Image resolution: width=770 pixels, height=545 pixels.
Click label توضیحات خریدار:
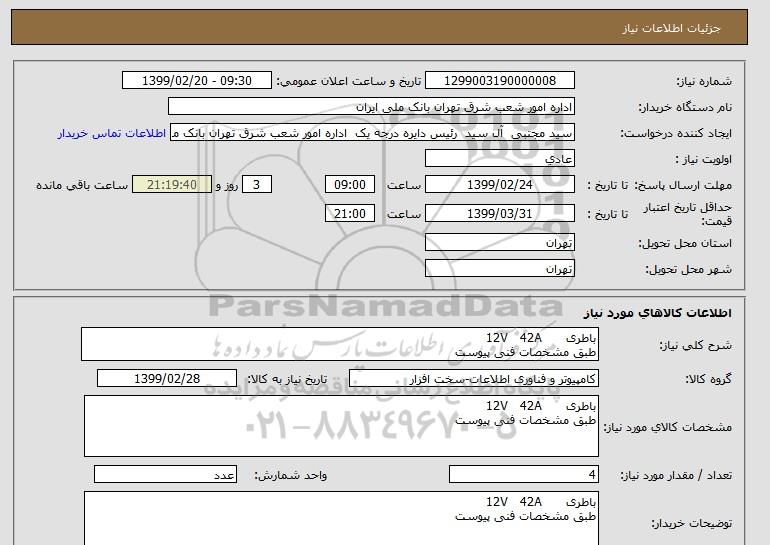691,523
